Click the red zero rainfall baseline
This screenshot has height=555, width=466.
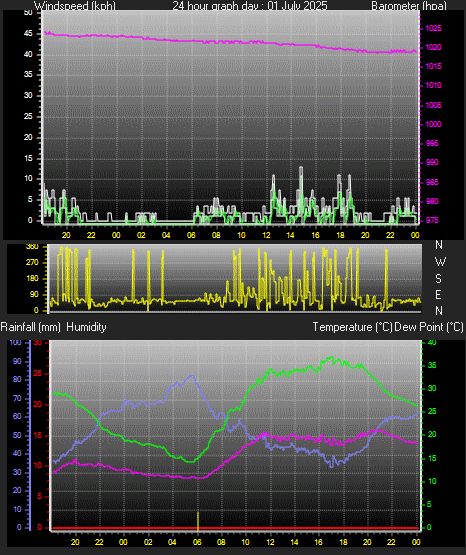click(x=235, y=528)
